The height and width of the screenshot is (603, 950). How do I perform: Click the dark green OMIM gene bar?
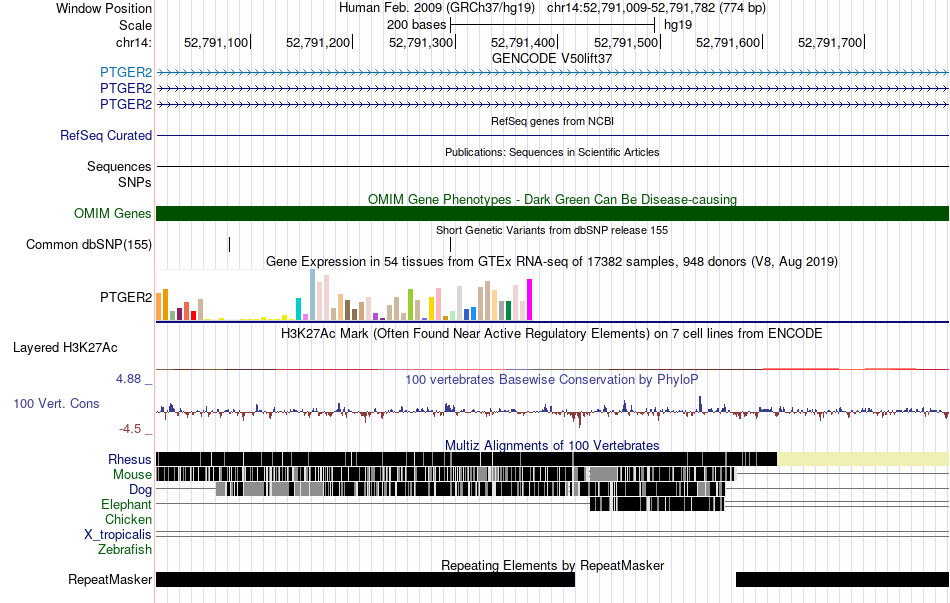click(553, 213)
